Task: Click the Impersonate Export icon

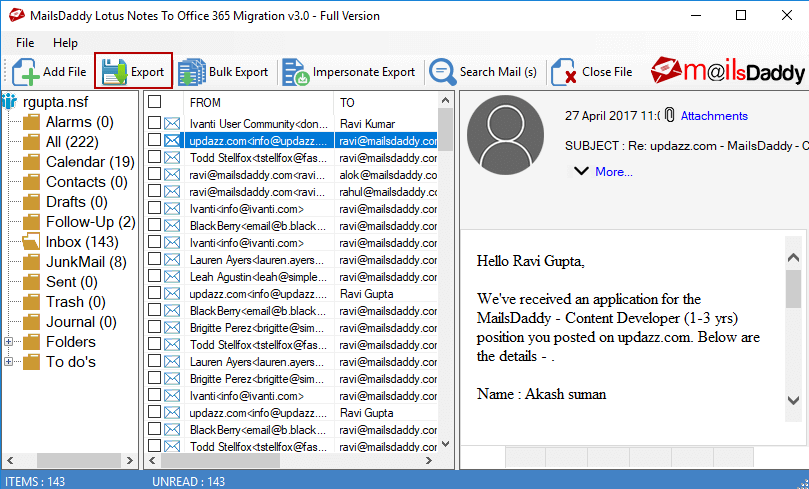Action: point(296,72)
